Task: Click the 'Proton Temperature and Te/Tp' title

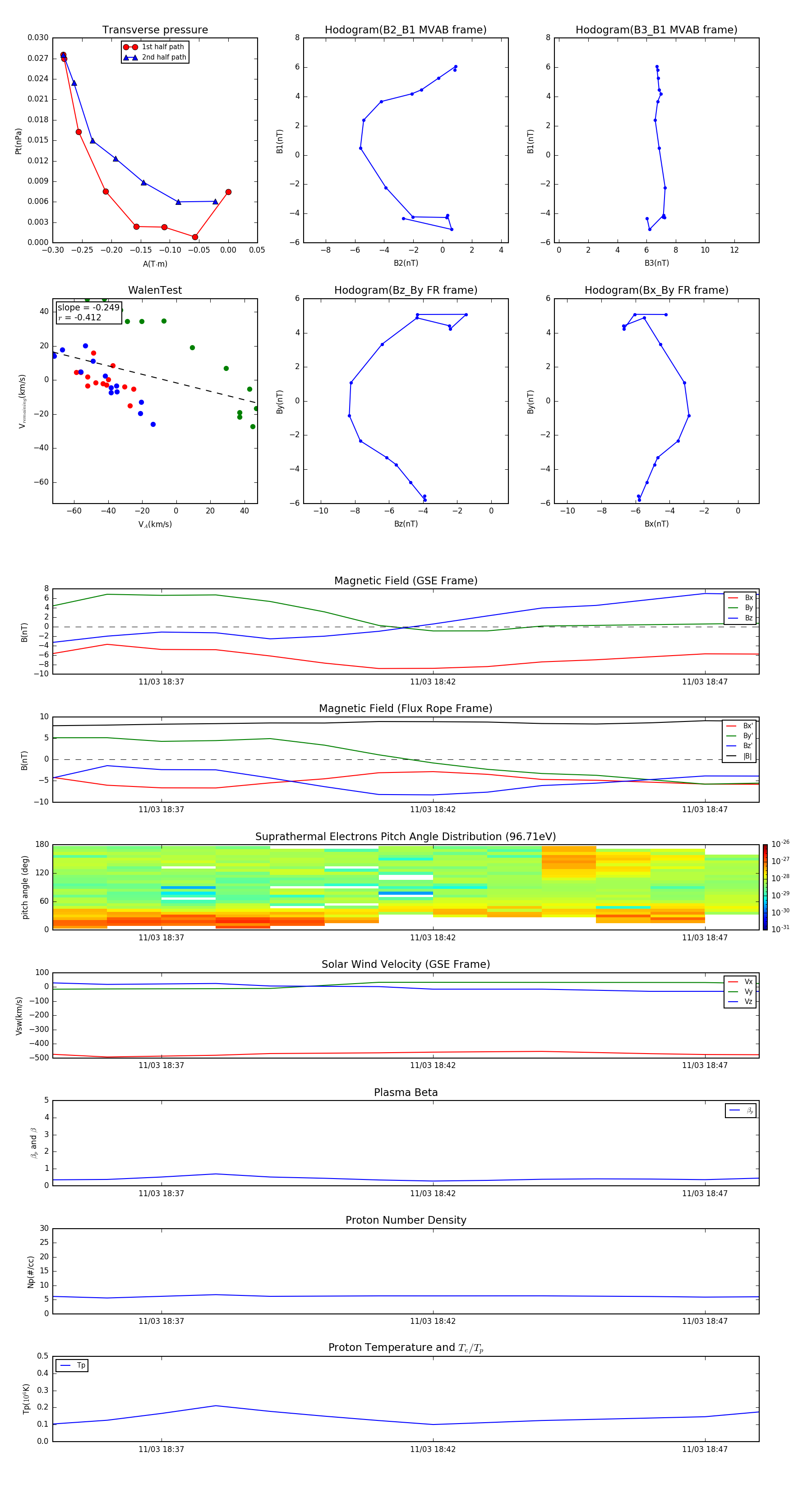Action: (x=406, y=1348)
